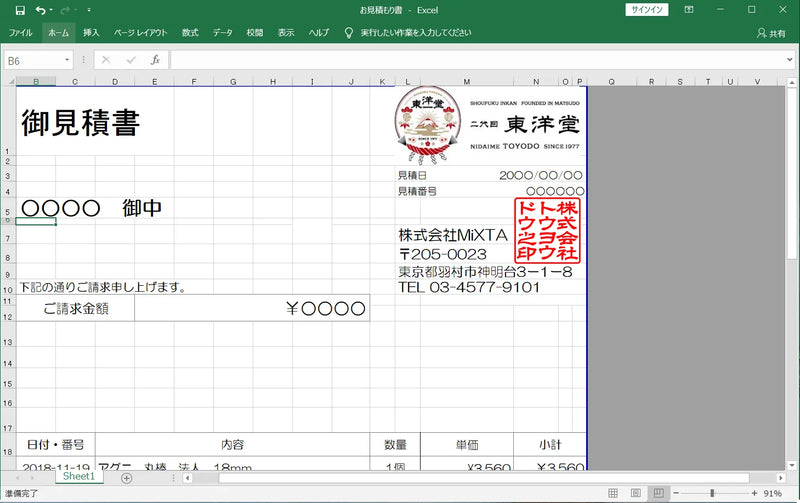The image size is (800, 503).
Task: Click the 御見積書 title cell
Action: click(x=81, y=122)
